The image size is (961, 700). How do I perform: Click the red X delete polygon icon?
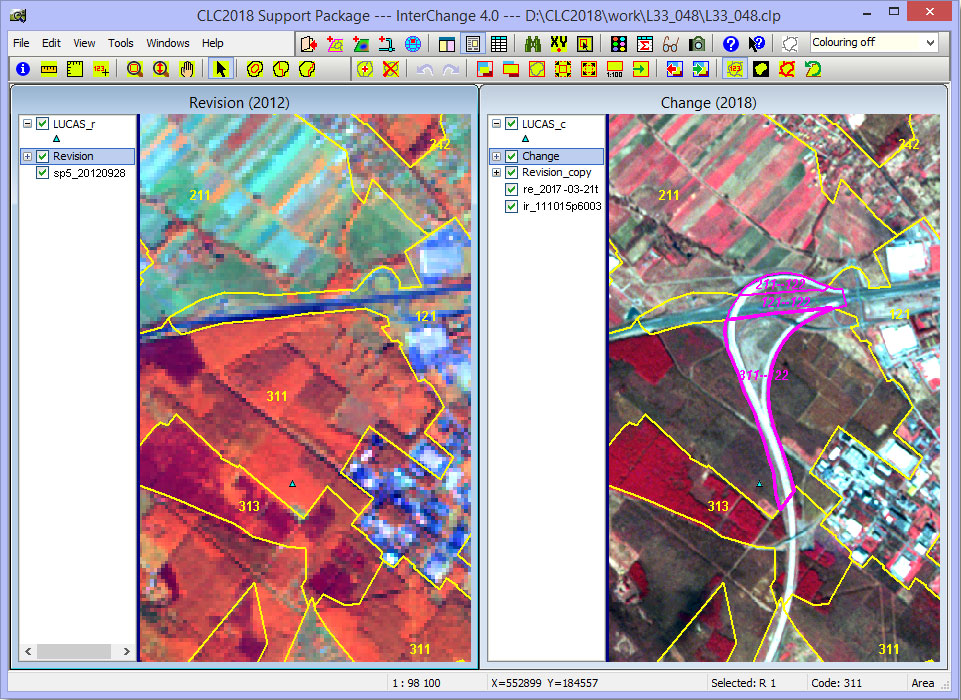[x=391, y=69]
